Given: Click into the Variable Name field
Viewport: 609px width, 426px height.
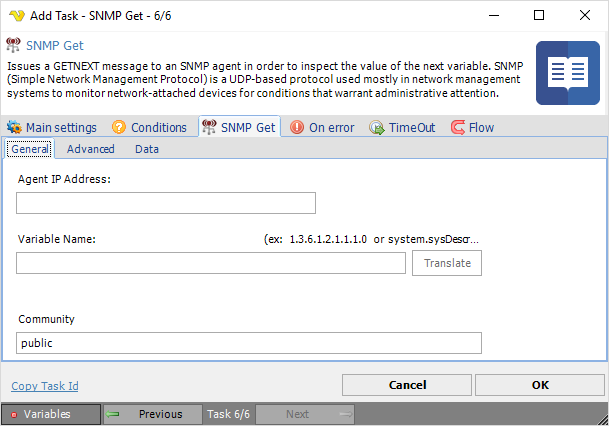Looking at the screenshot, I should 211,263.
